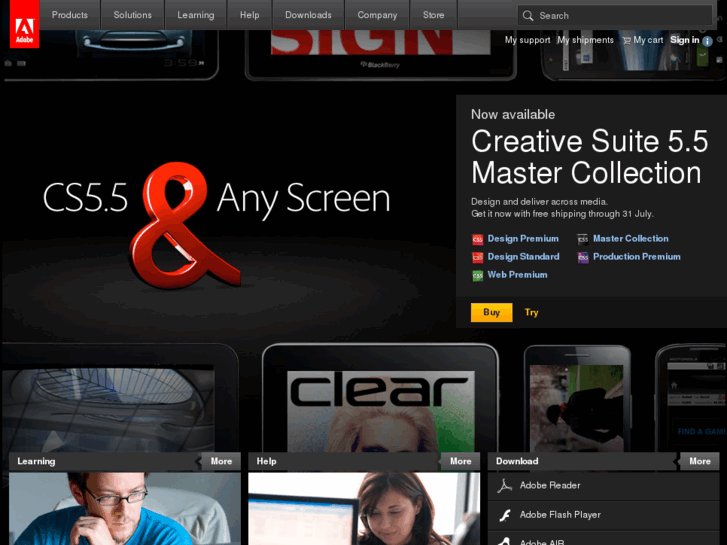Click the Sign in link
The image size is (727, 545).
(685, 40)
